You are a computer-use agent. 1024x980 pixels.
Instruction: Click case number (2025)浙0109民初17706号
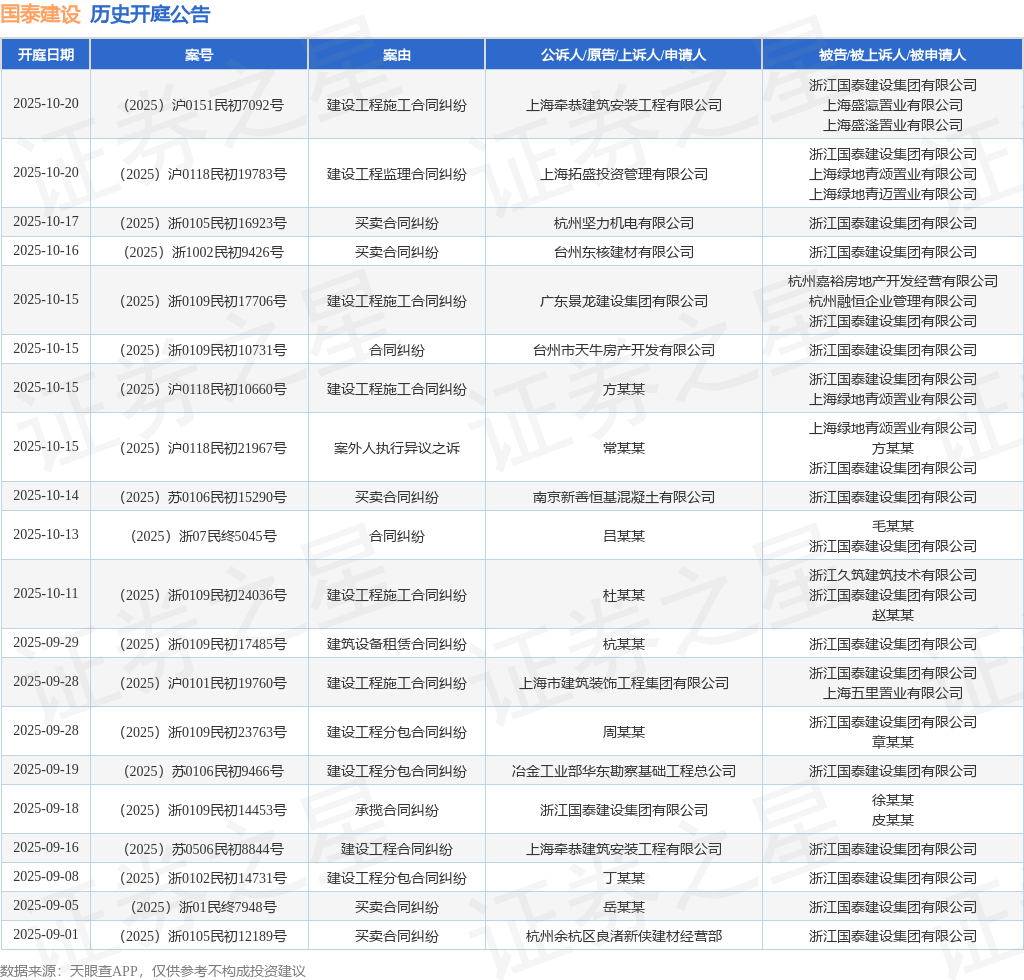204,301
